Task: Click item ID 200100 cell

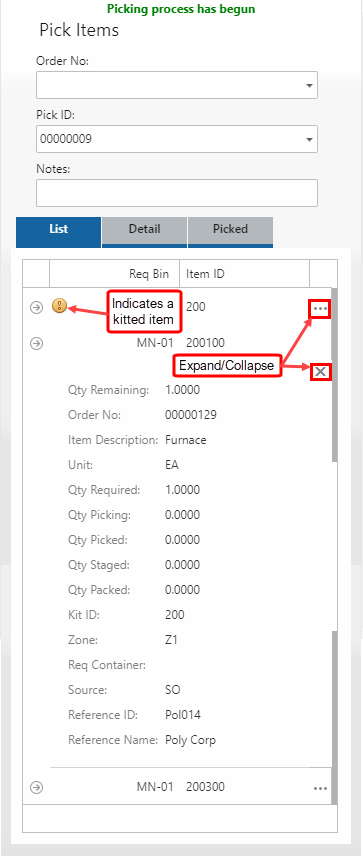Action: [205, 343]
